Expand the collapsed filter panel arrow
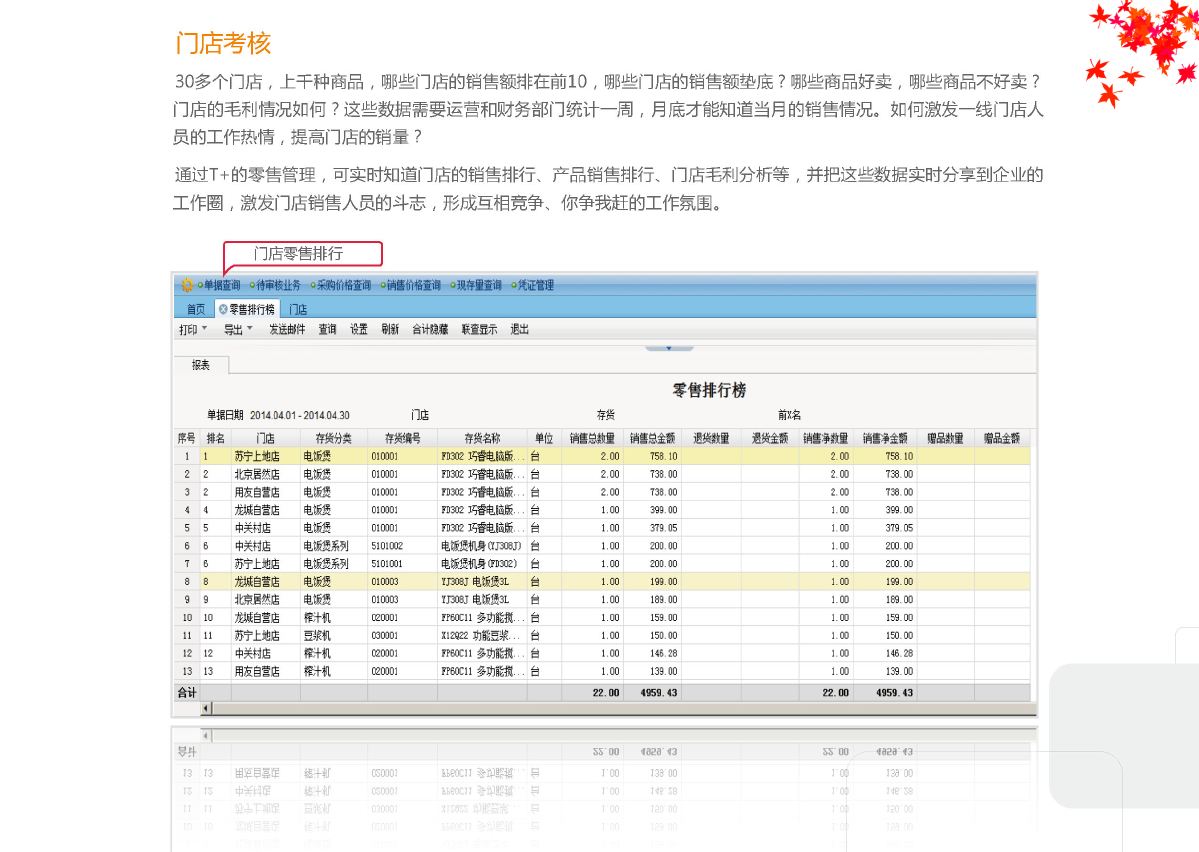 (x=669, y=348)
